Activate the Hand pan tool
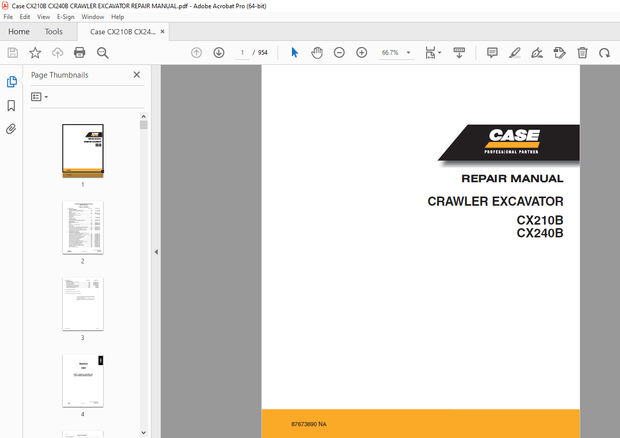 317,53
